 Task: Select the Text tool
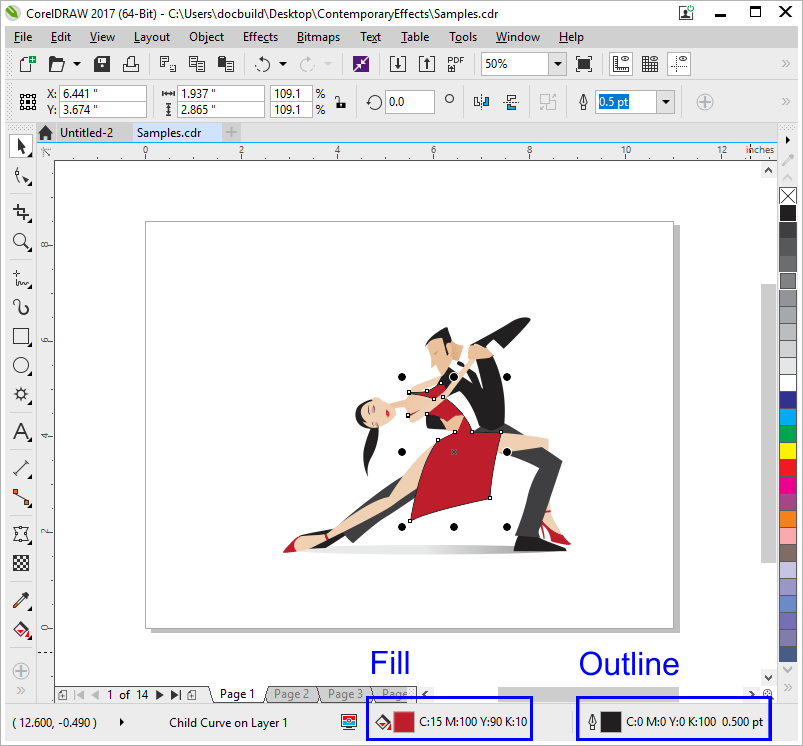21,432
